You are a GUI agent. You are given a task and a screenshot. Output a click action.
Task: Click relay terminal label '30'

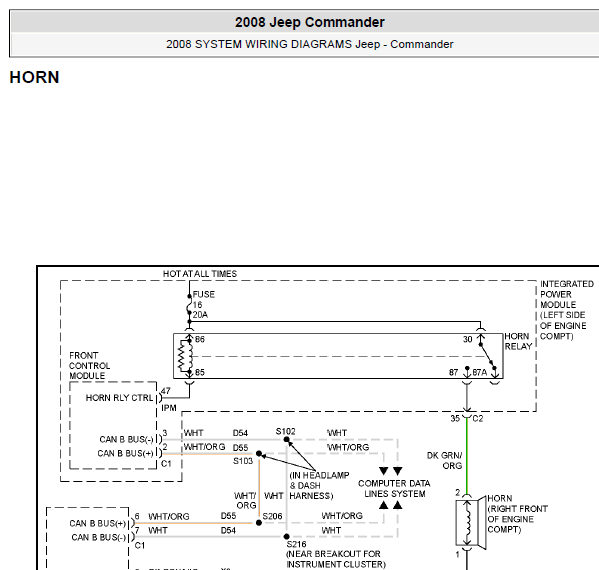[468, 339]
